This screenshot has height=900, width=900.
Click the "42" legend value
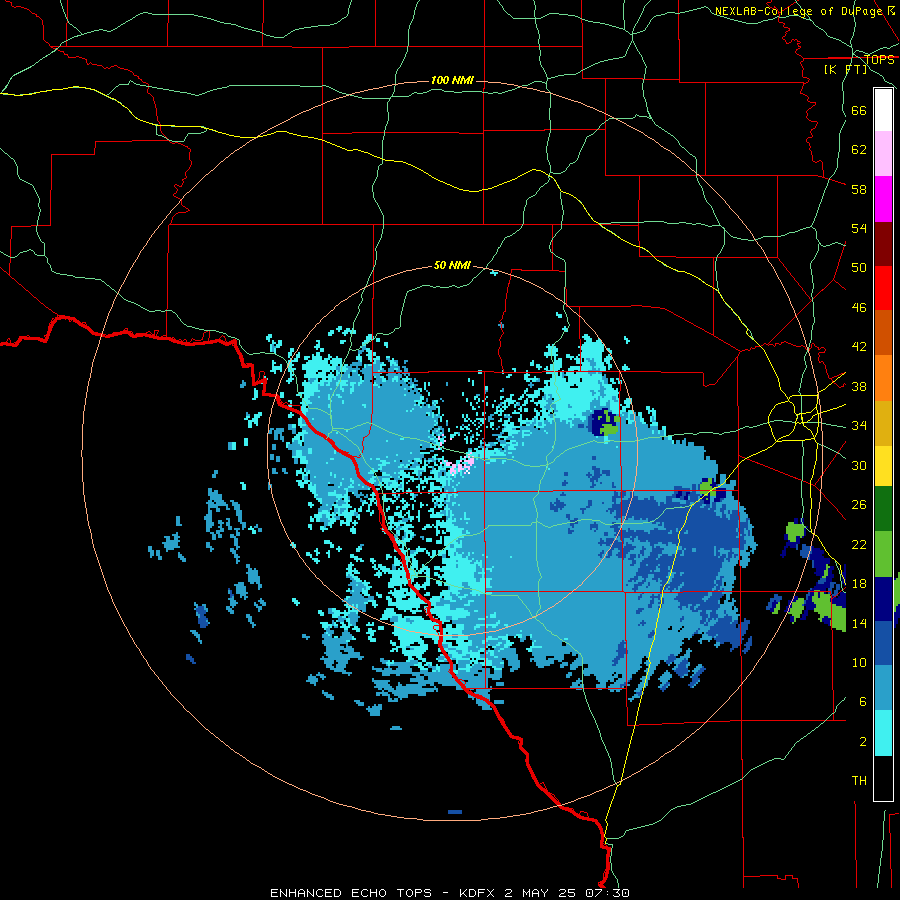click(x=859, y=347)
